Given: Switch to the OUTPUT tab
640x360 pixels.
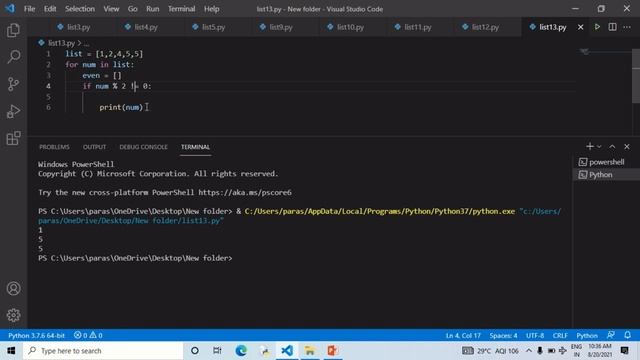Looking at the screenshot, I should (x=94, y=147).
